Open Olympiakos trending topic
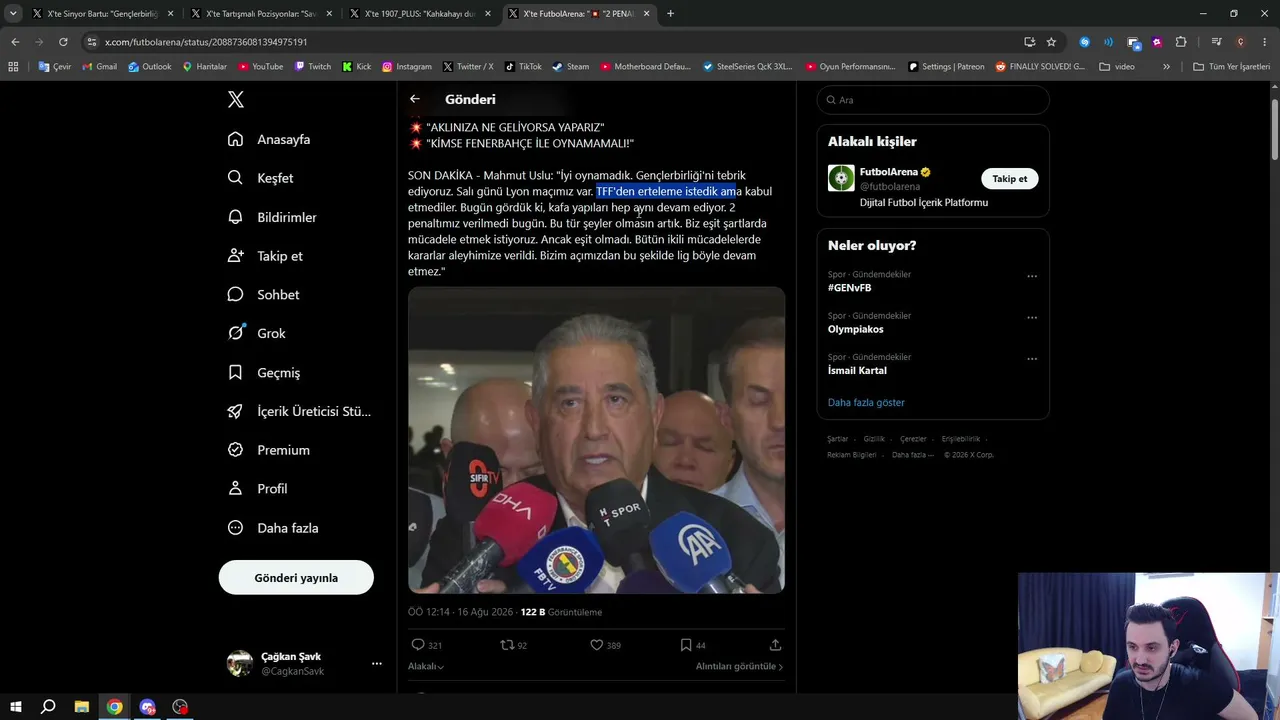 pos(855,329)
